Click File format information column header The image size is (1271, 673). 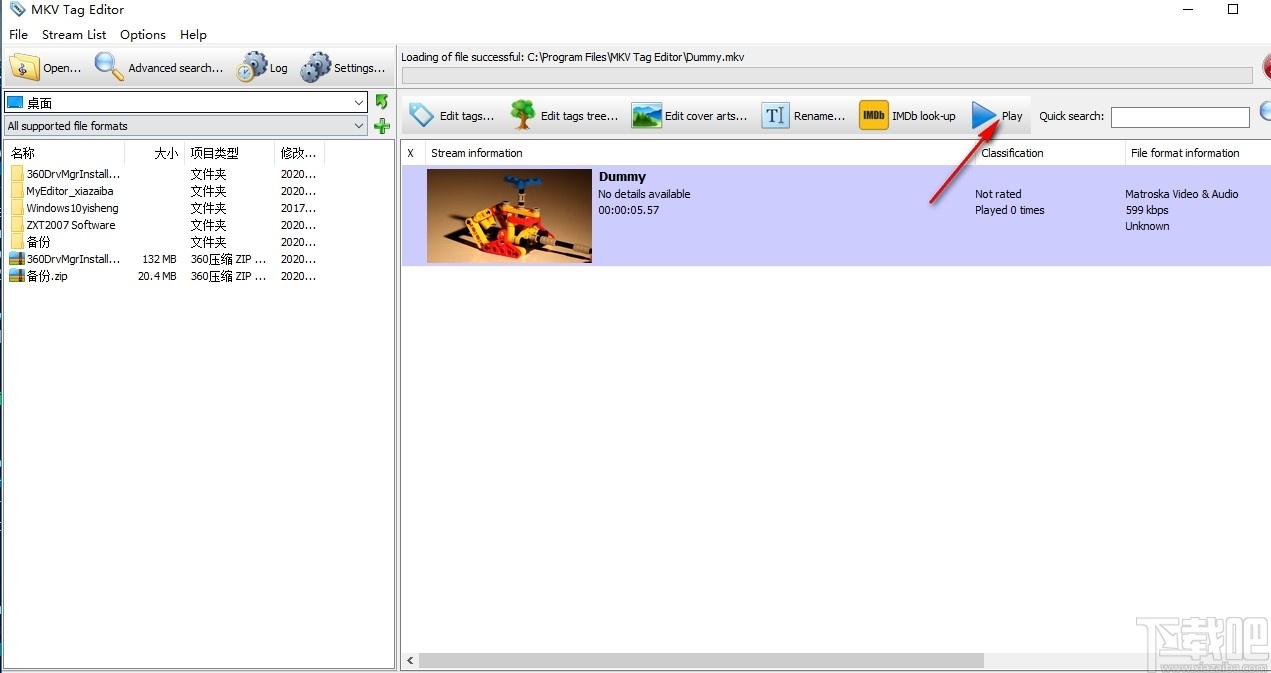1198,153
